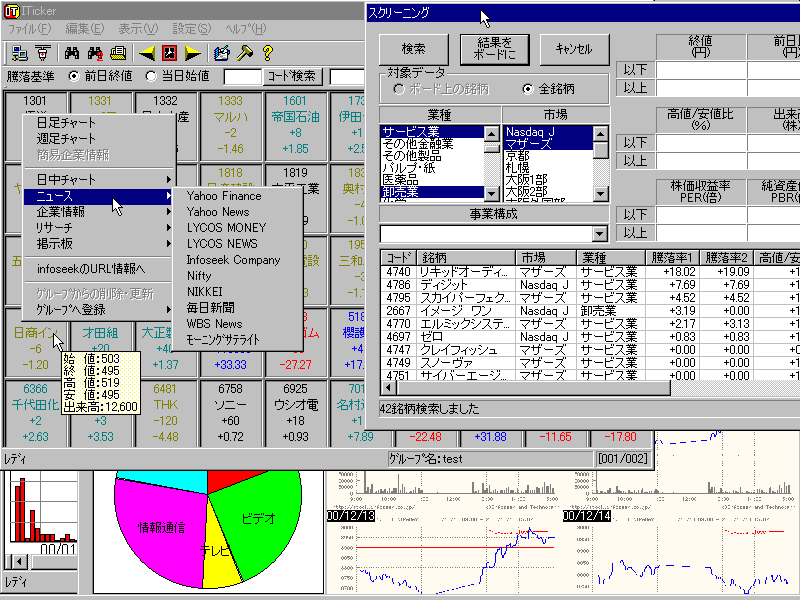
Task: Click the yellow question mark help icon
Action: click(267, 53)
